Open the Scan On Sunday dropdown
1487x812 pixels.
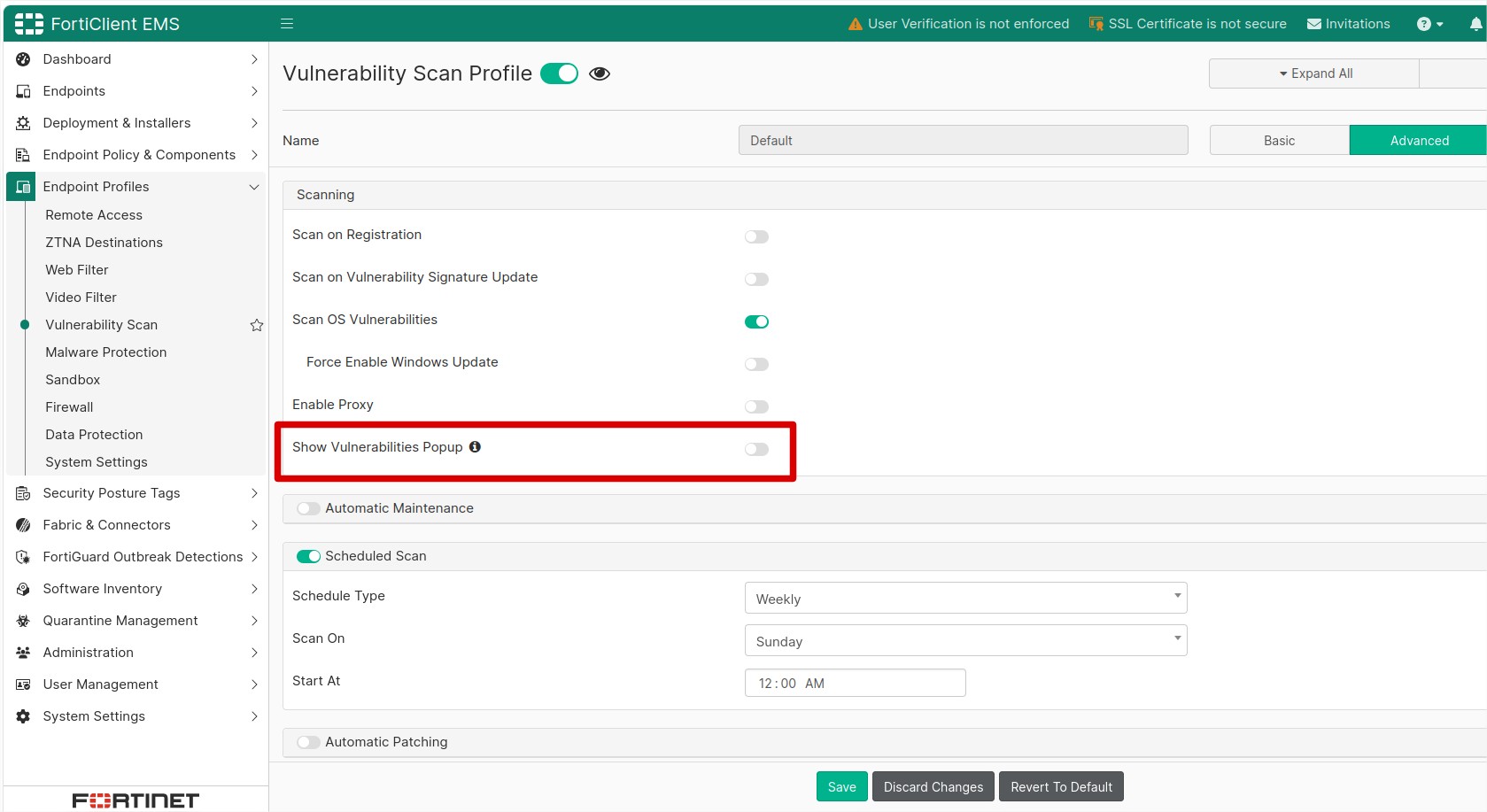pyautogui.click(x=965, y=640)
